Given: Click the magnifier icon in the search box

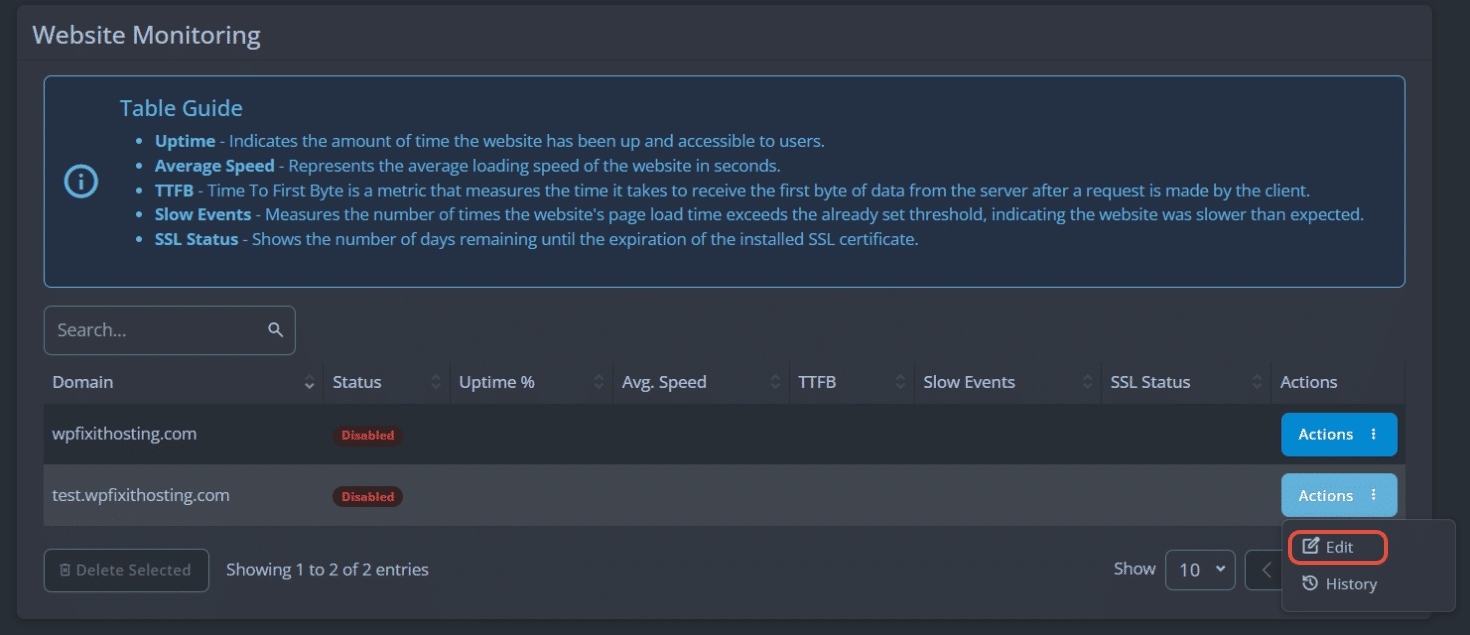Looking at the screenshot, I should click(276, 330).
